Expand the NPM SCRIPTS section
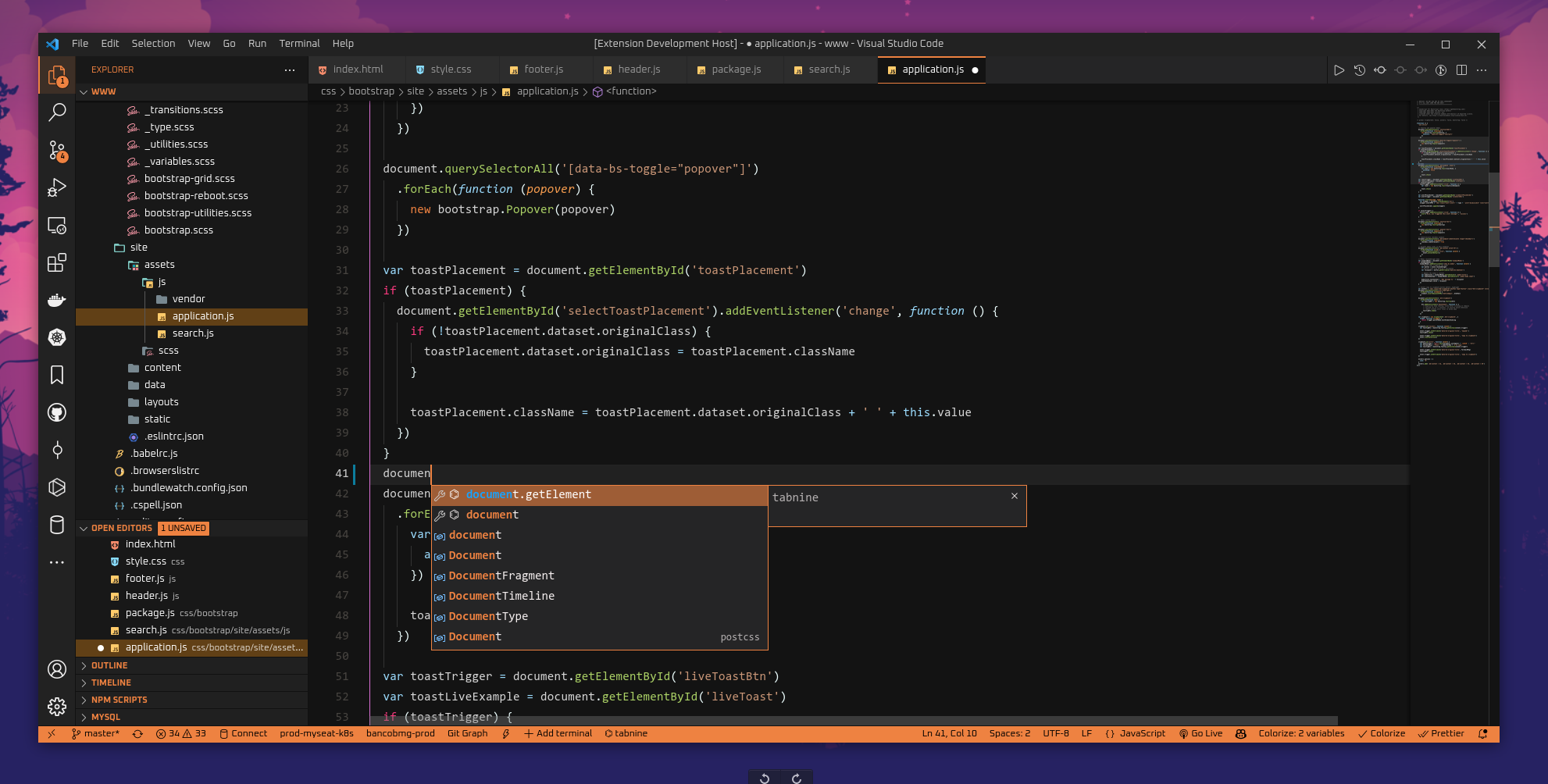The height and width of the screenshot is (784, 1548). click(x=119, y=700)
